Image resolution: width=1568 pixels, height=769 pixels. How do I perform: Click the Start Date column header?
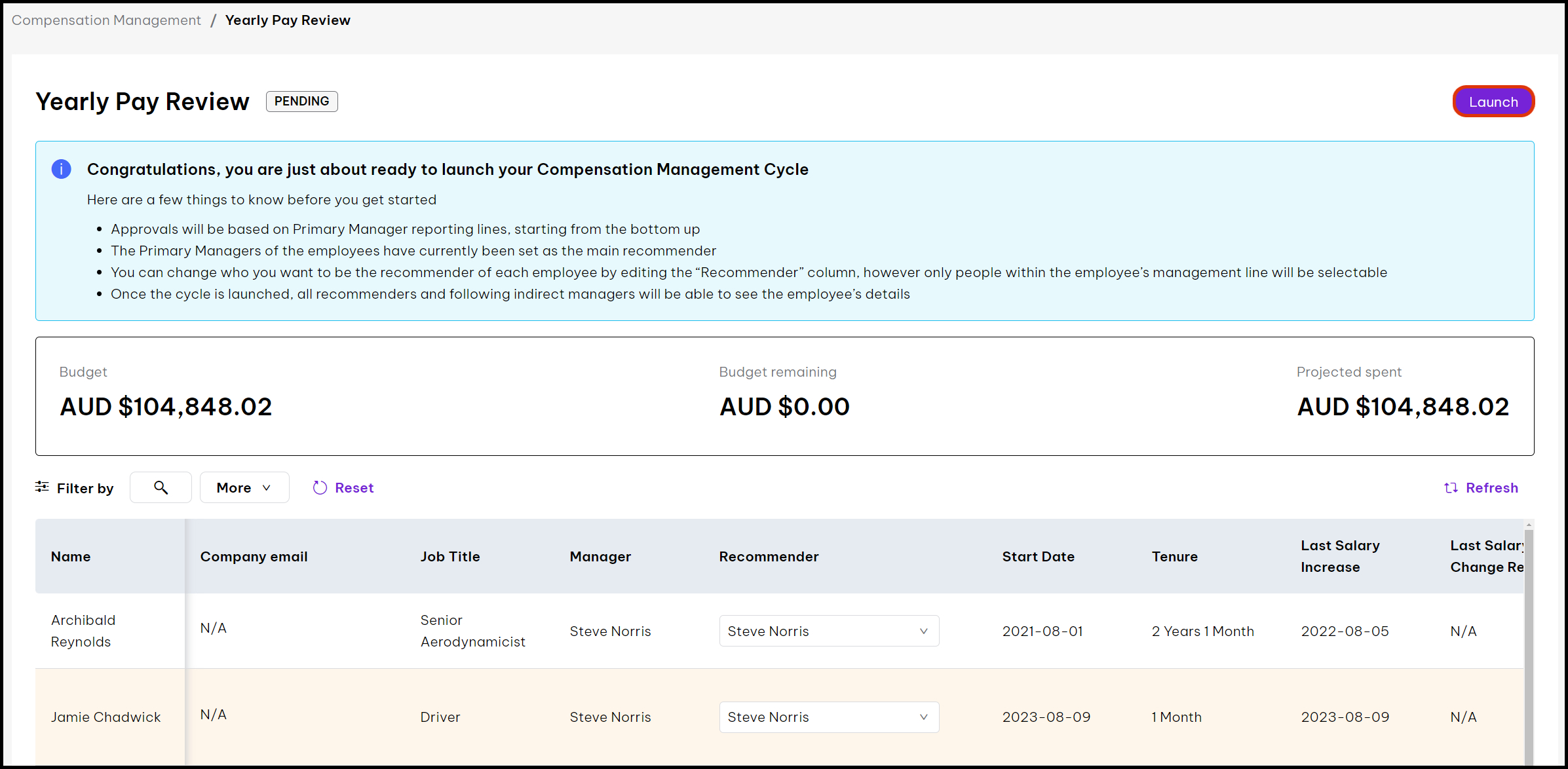(1038, 556)
